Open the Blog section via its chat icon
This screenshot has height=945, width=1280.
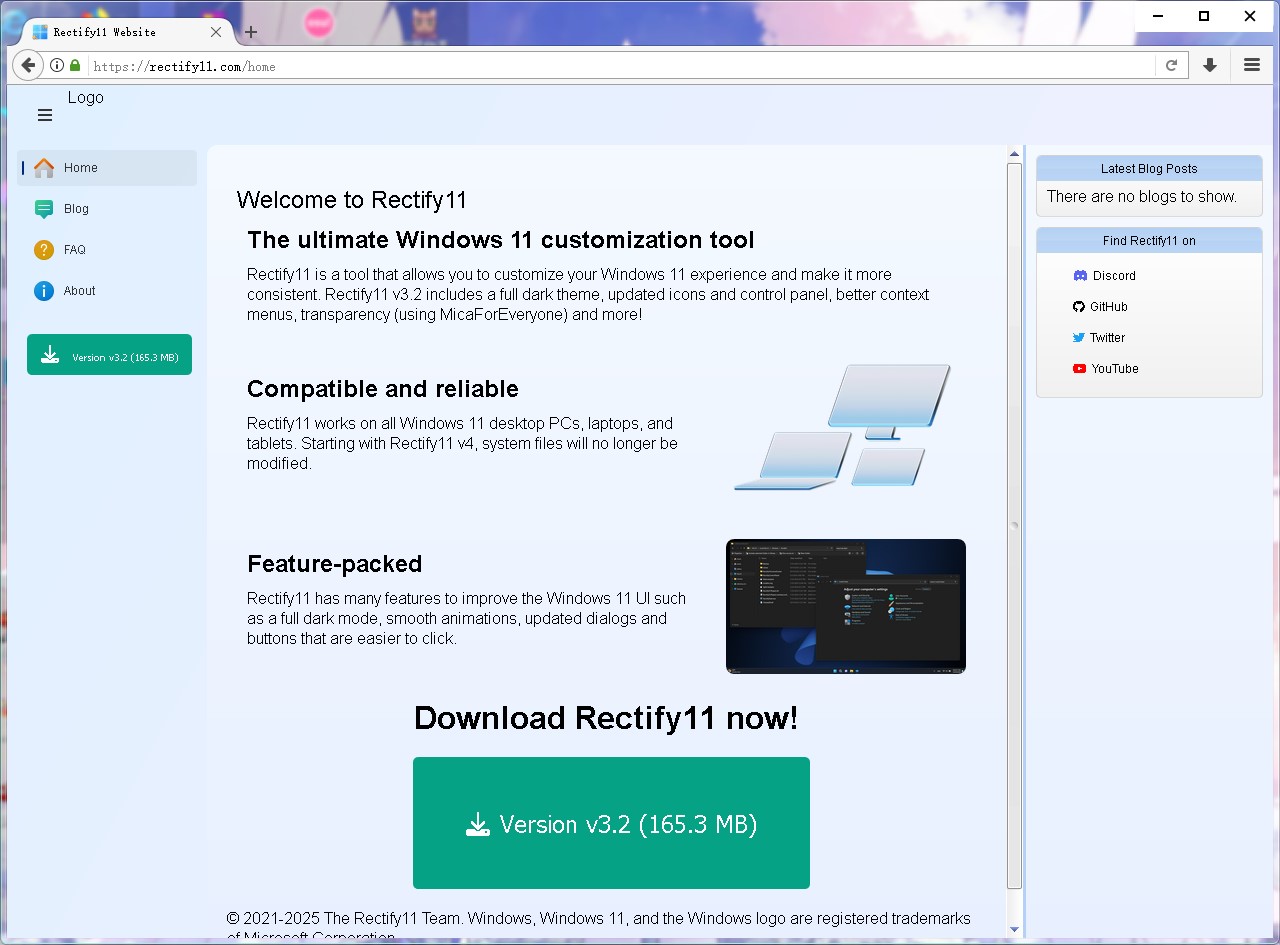coord(44,208)
